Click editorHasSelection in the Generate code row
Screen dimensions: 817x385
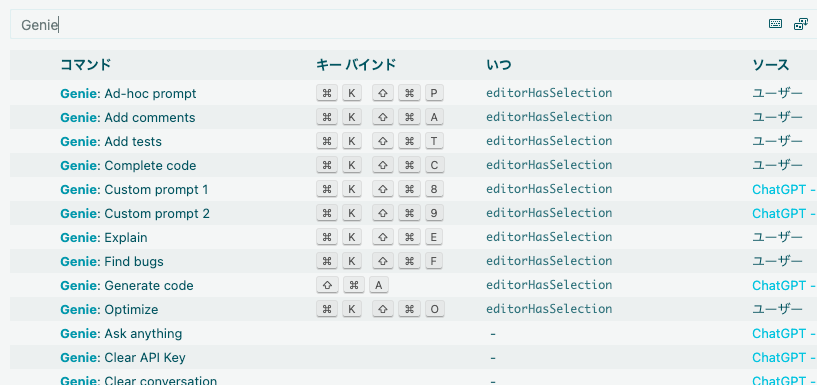[549, 285]
